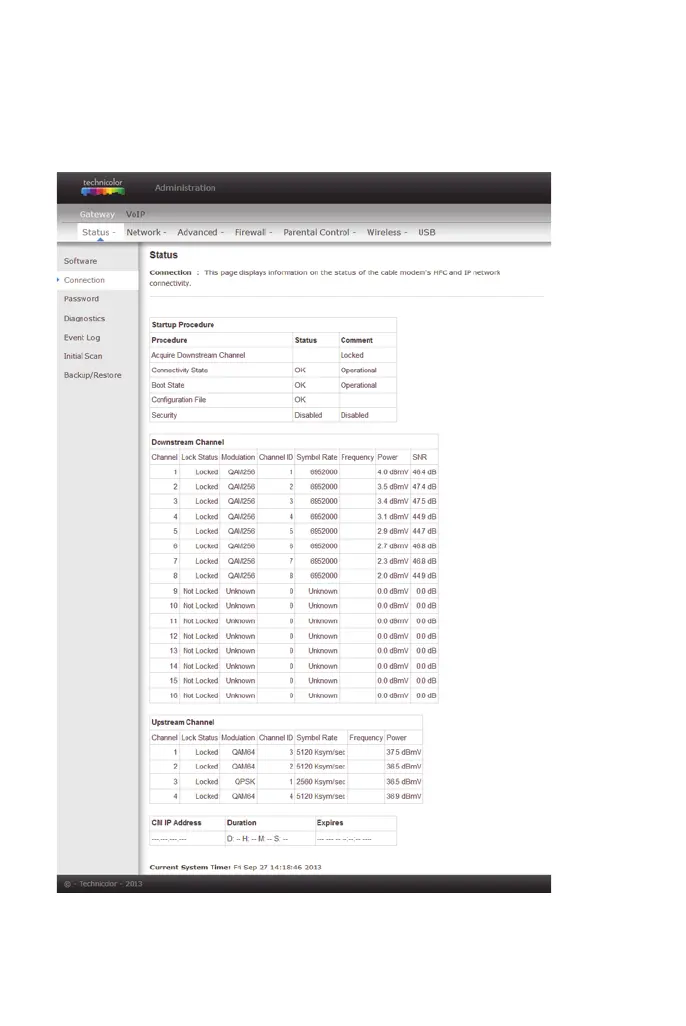Viewport: 686px width, 1026px height.
Task: Click the 4.0 dBmV power value
Action: click(392, 472)
